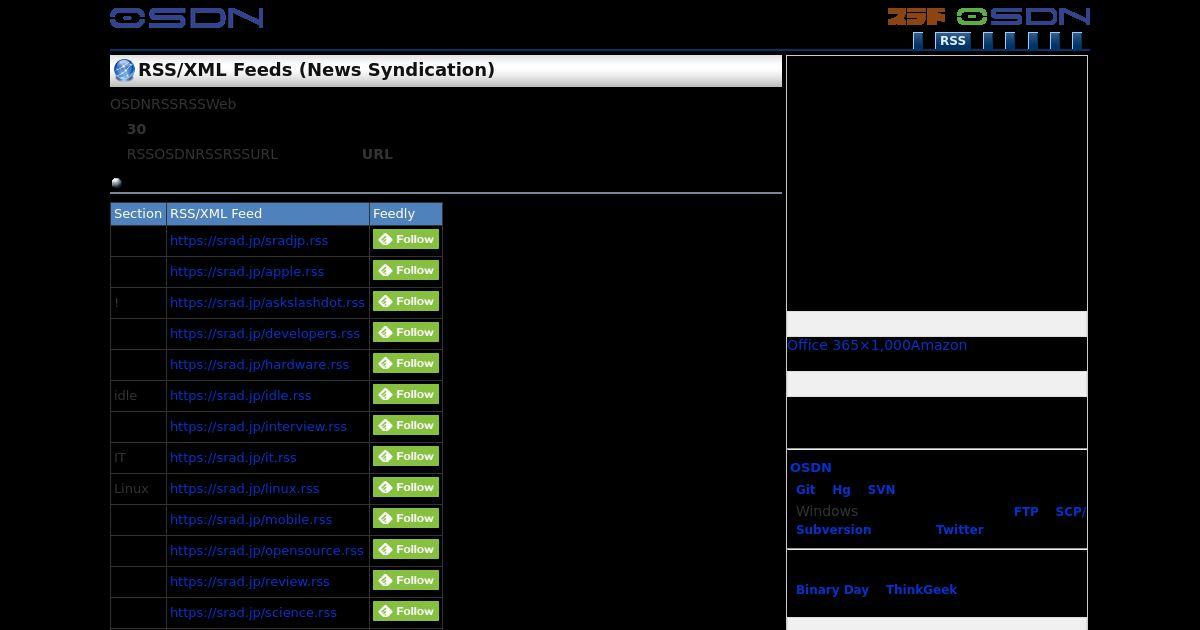Open the SVN link in the sidebar
The height and width of the screenshot is (630, 1200).
click(881, 489)
